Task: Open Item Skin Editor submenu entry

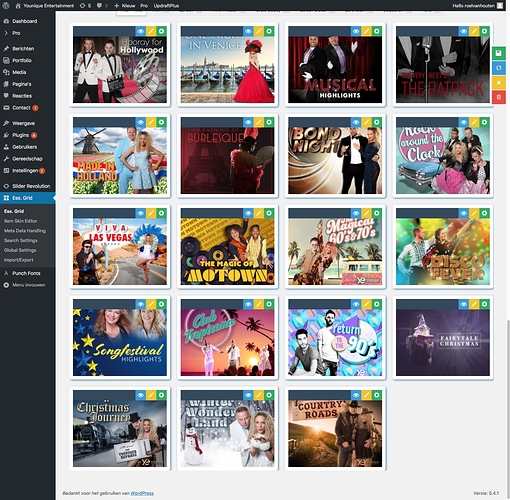Action: 21,221
